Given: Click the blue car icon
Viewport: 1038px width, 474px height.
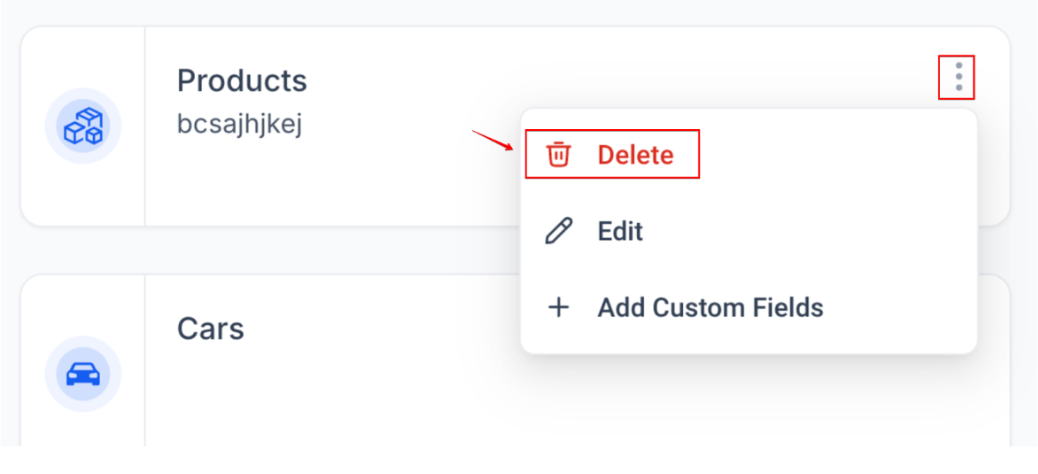Looking at the screenshot, I should [83, 374].
